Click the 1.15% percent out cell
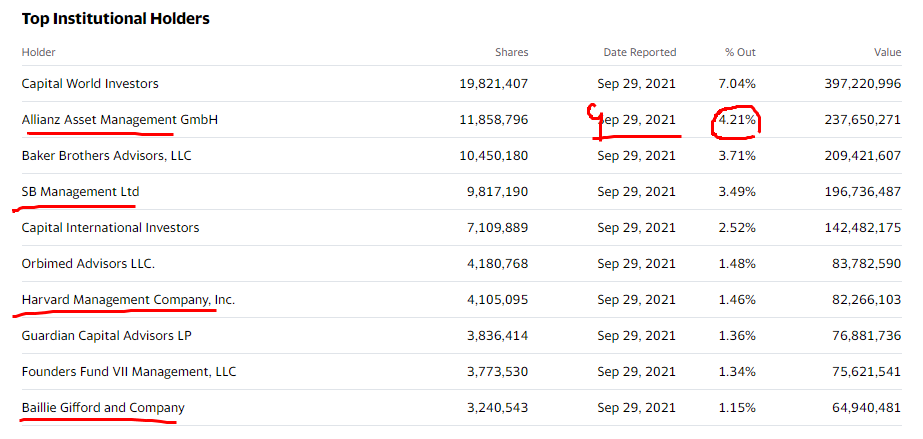This screenshot has width=923, height=439. (736, 407)
